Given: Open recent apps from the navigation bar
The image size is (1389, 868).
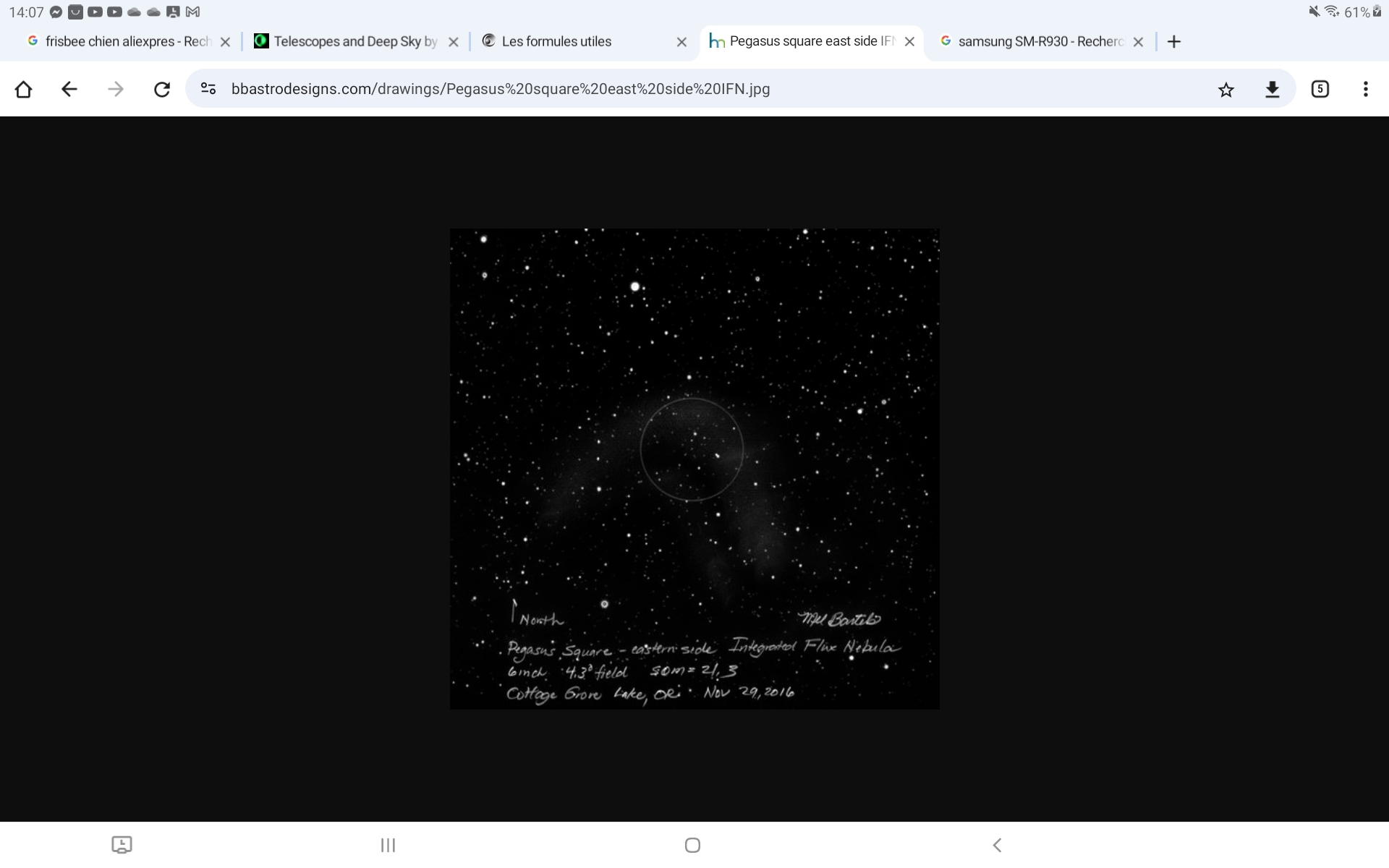Looking at the screenshot, I should 387,845.
